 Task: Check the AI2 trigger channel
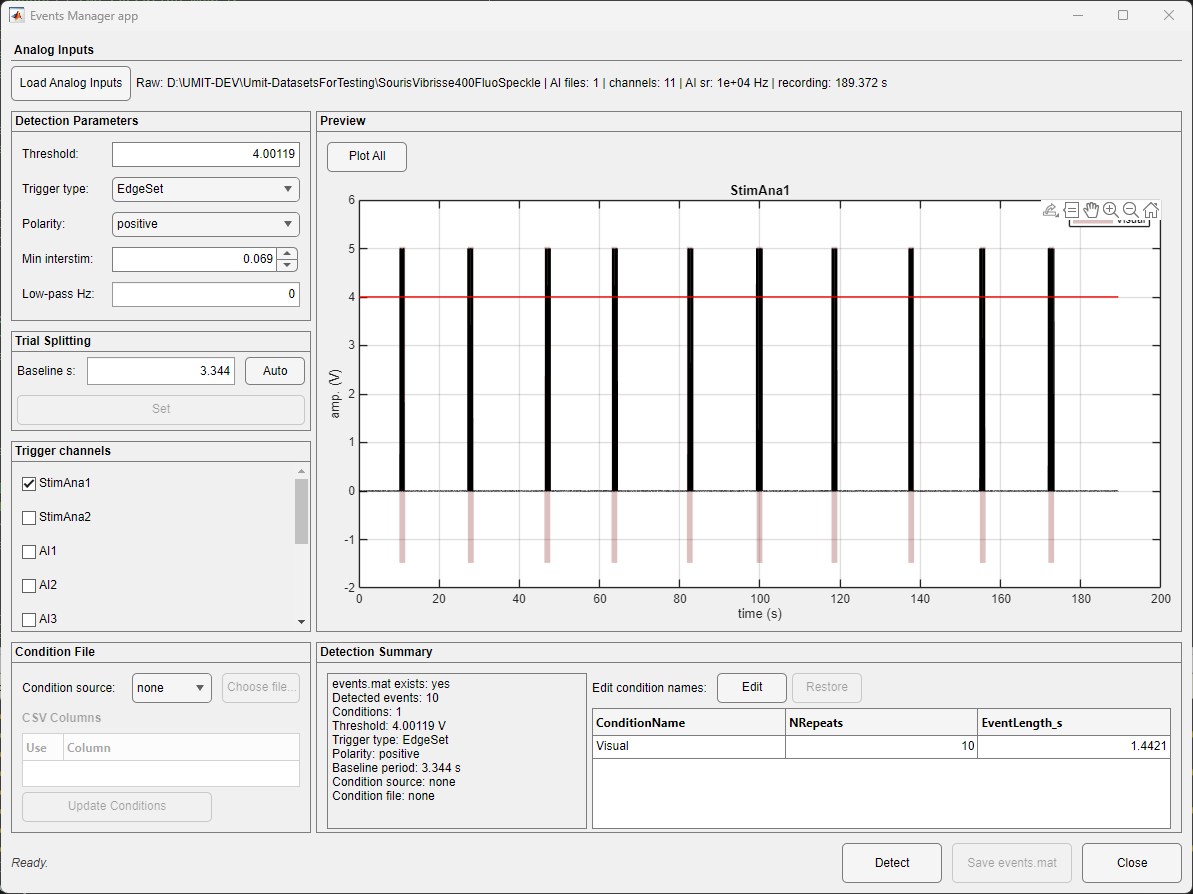[29, 586]
